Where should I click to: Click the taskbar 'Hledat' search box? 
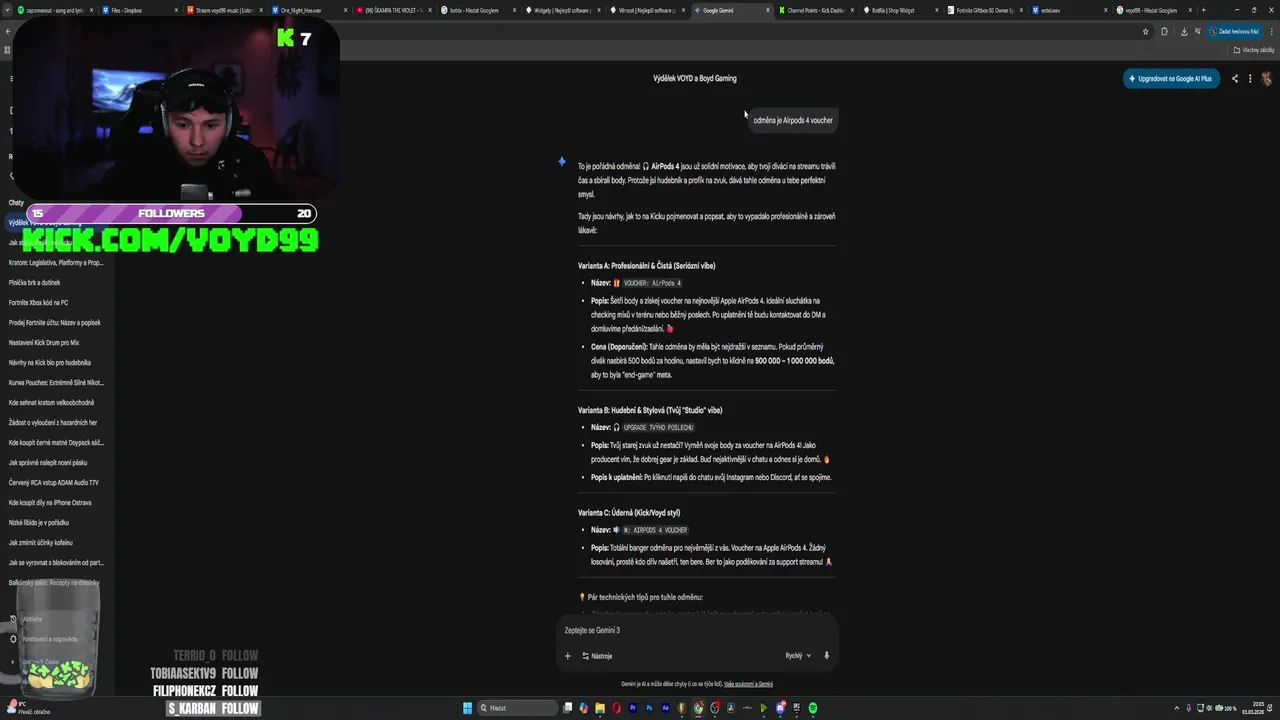(x=518, y=708)
